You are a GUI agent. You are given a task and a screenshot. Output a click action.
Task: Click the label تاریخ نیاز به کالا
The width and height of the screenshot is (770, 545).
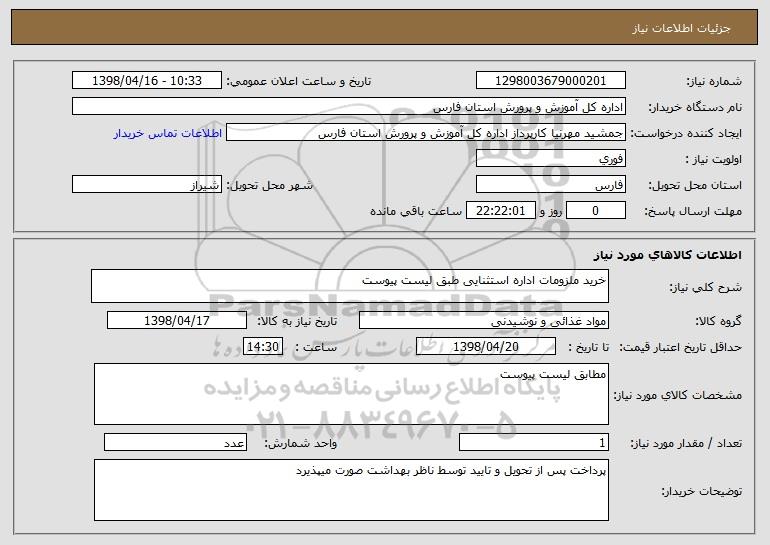(297, 322)
